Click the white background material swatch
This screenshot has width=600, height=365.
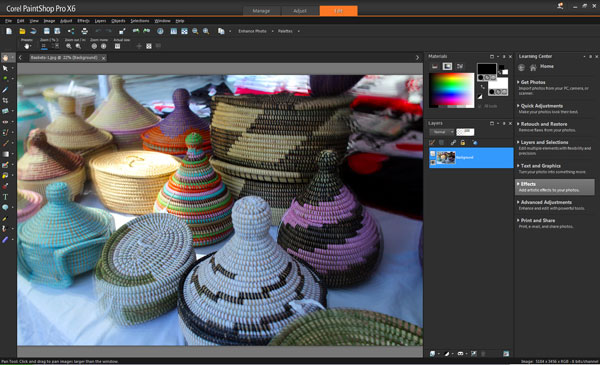(498, 84)
